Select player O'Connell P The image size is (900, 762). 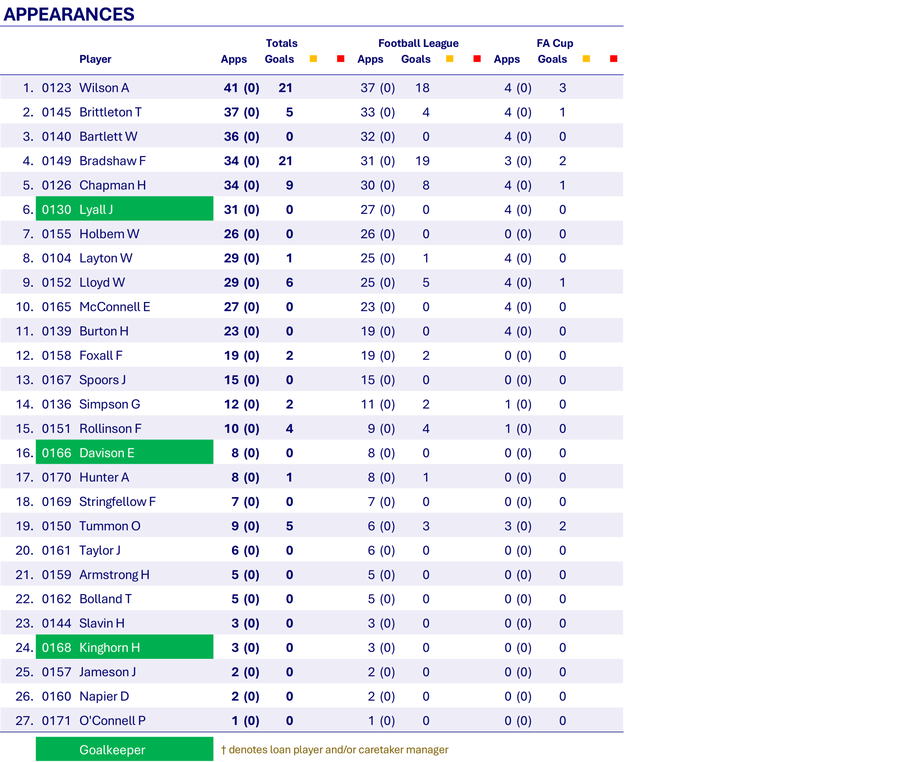pos(112,721)
